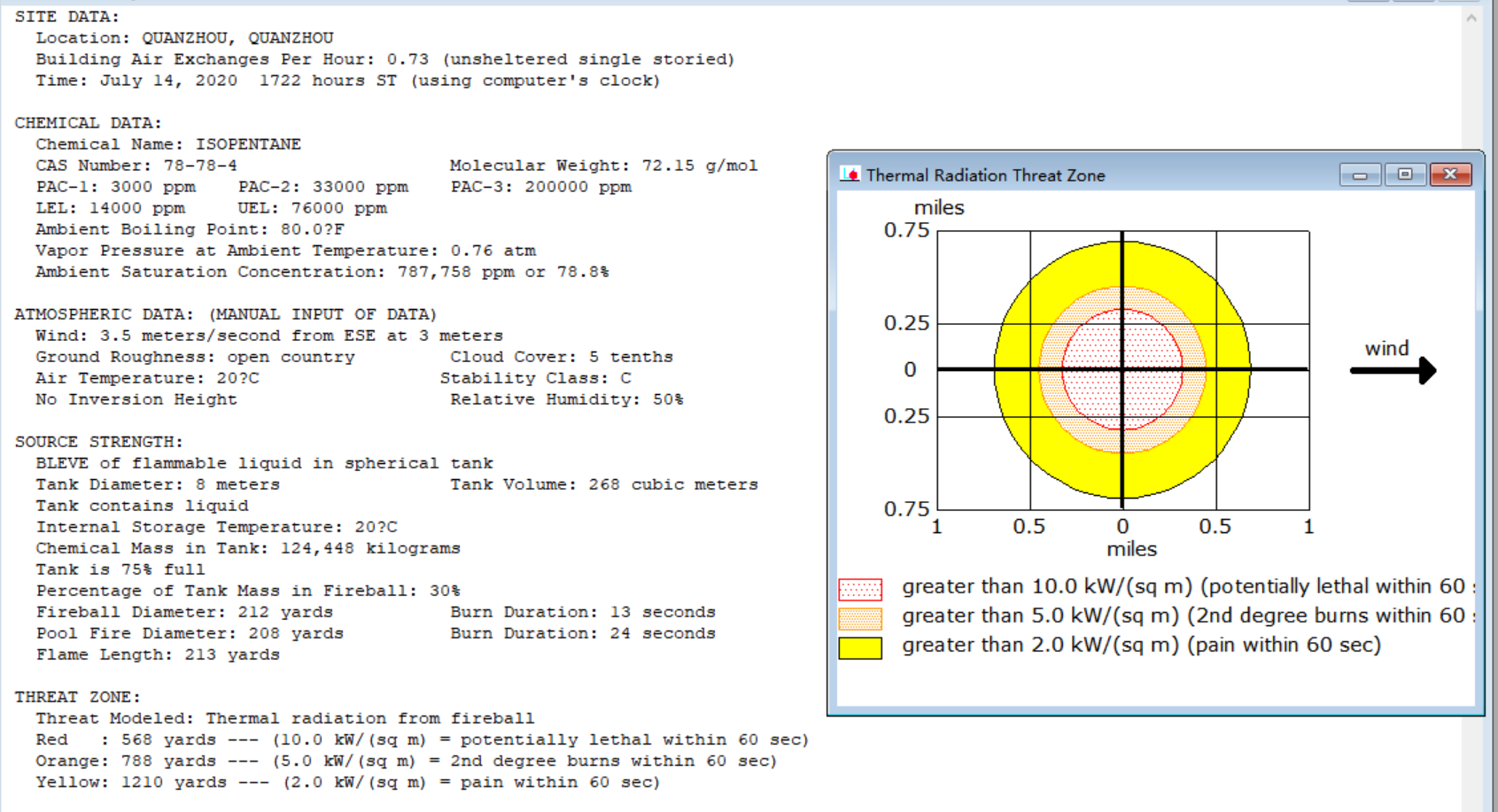Click the 'BLEVE of flammable liquid in spherical tank' line

(264, 463)
